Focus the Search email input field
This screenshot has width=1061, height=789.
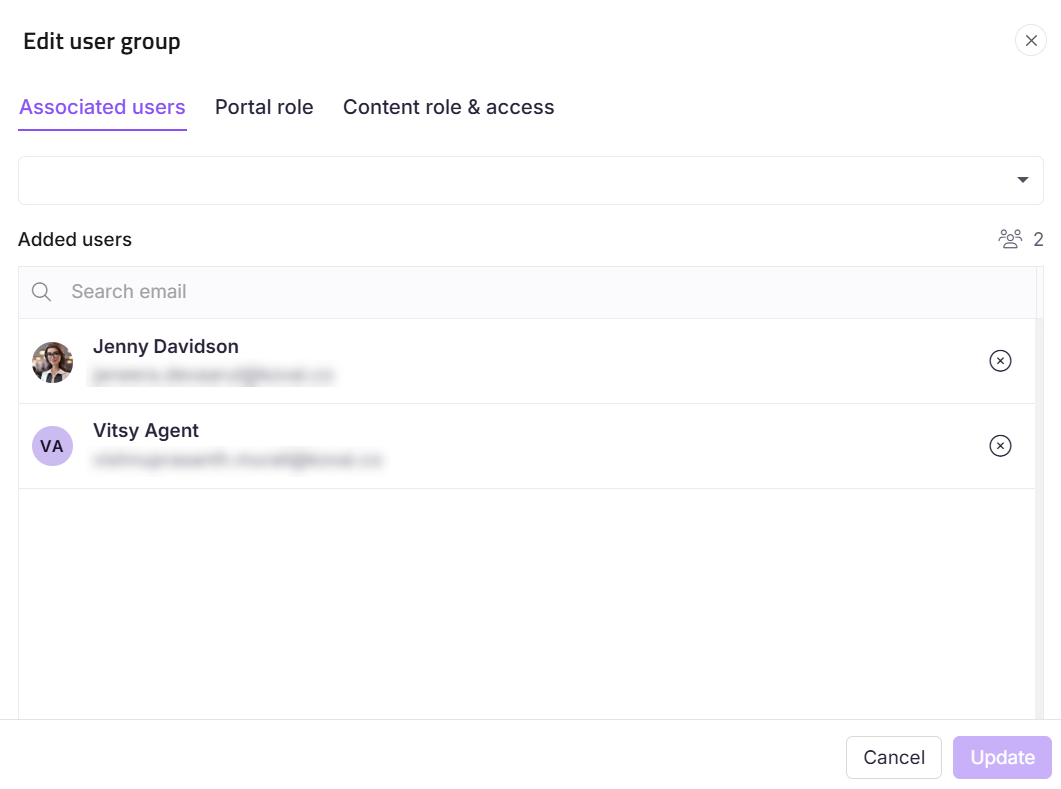pos(540,292)
